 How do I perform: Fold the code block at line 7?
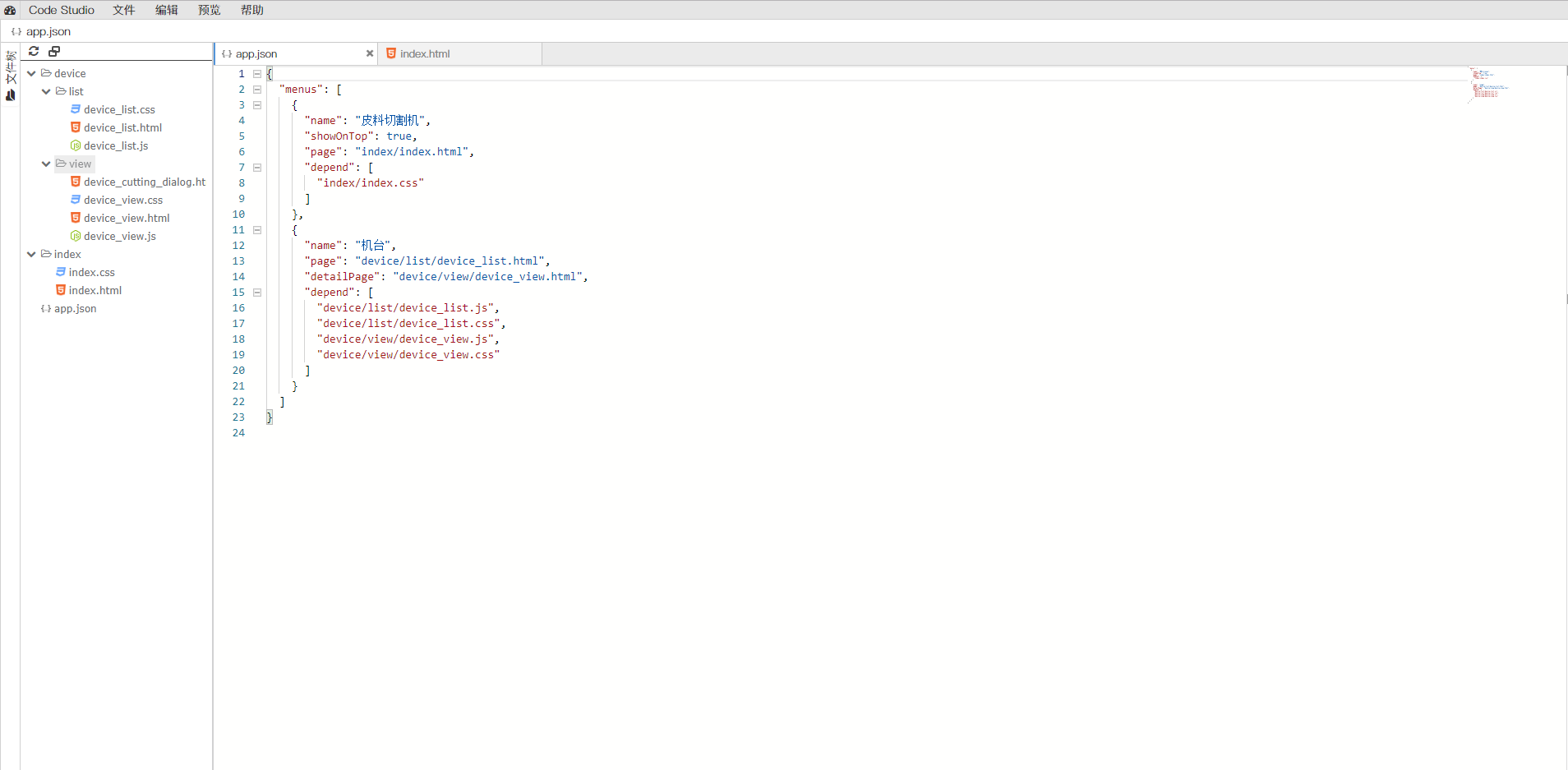[x=257, y=168]
